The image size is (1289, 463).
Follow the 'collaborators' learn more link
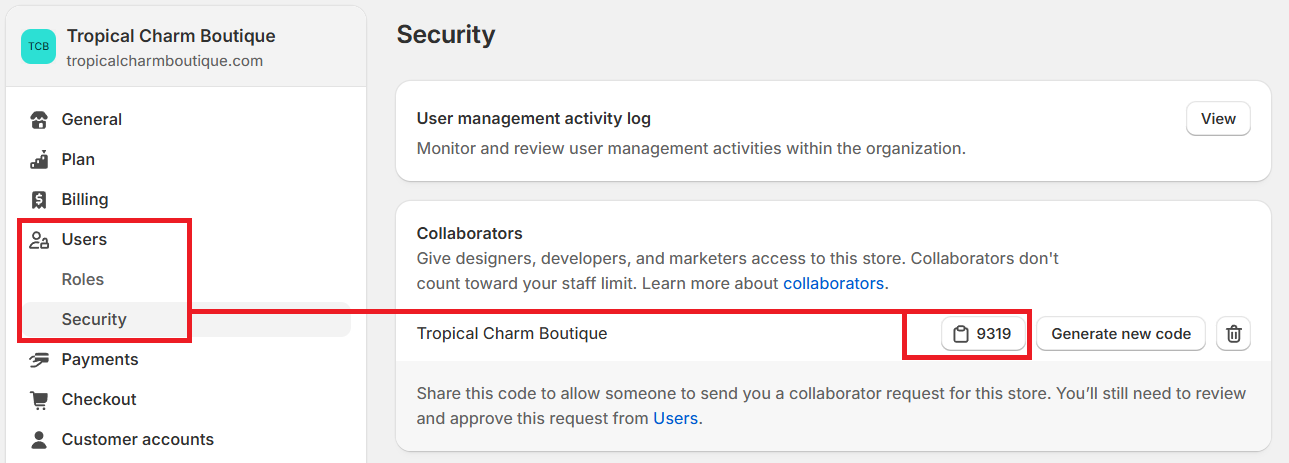pyautogui.click(x=833, y=283)
